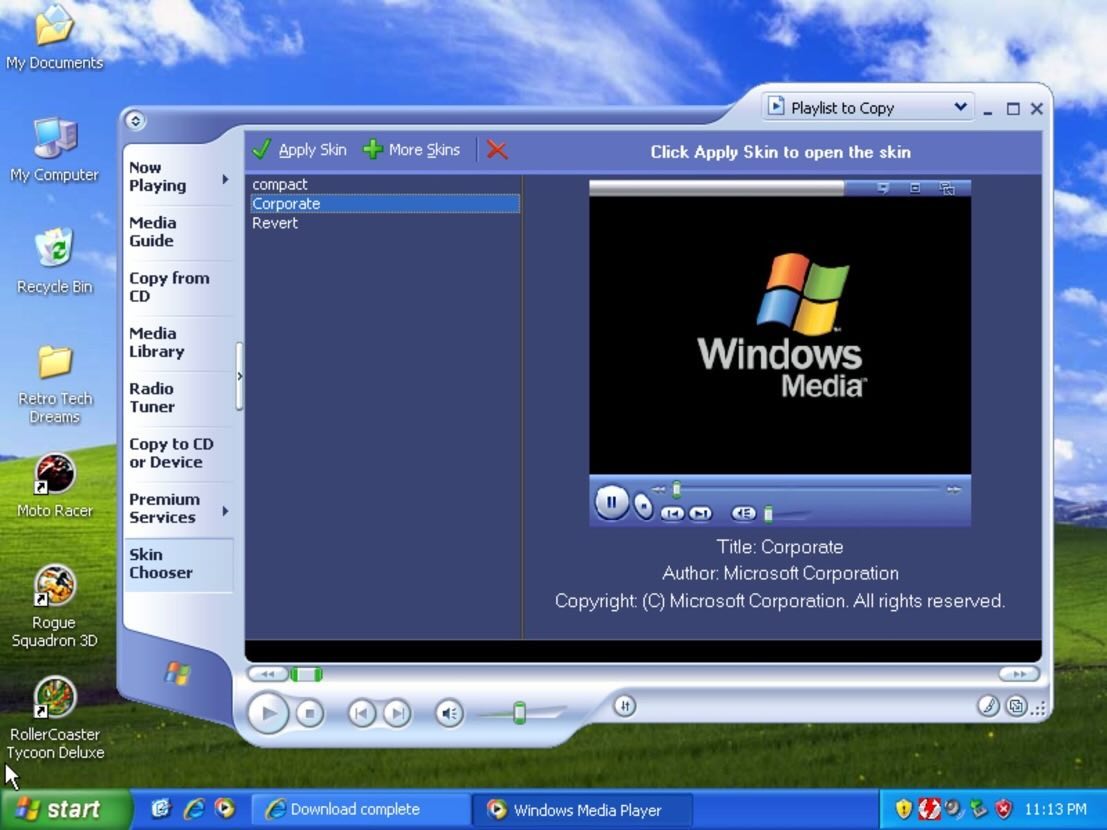The height and width of the screenshot is (830, 1107).
Task: Open the graphic equalizer panel icon
Action: tap(625, 707)
